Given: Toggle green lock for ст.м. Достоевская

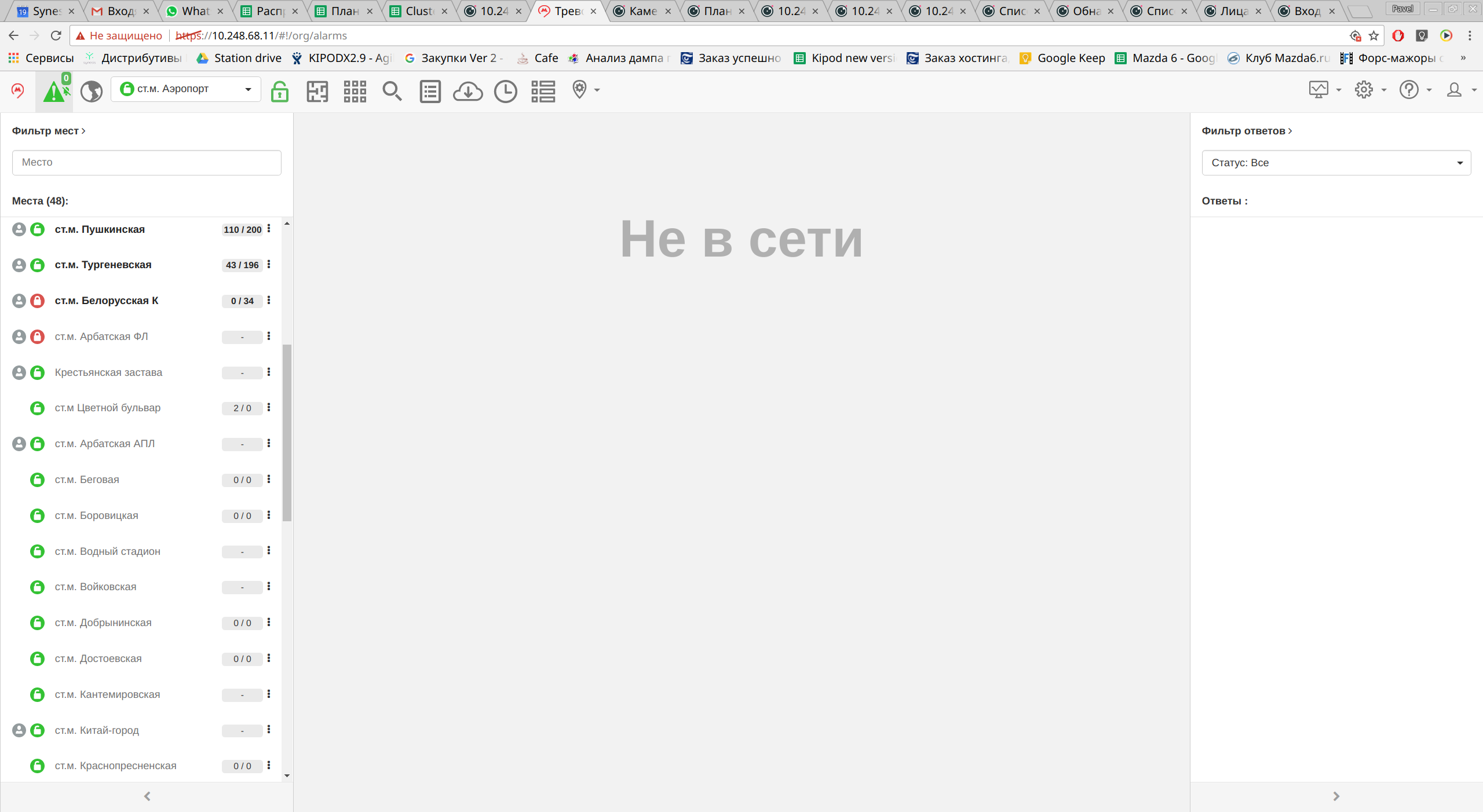Looking at the screenshot, I should pos(37,659).
